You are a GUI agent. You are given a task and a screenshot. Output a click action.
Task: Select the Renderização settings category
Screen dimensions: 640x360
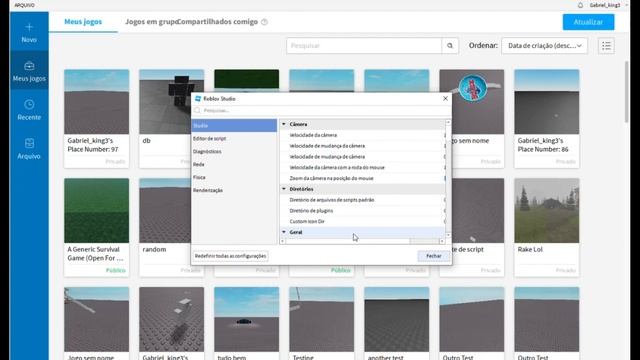pos(234,190)
